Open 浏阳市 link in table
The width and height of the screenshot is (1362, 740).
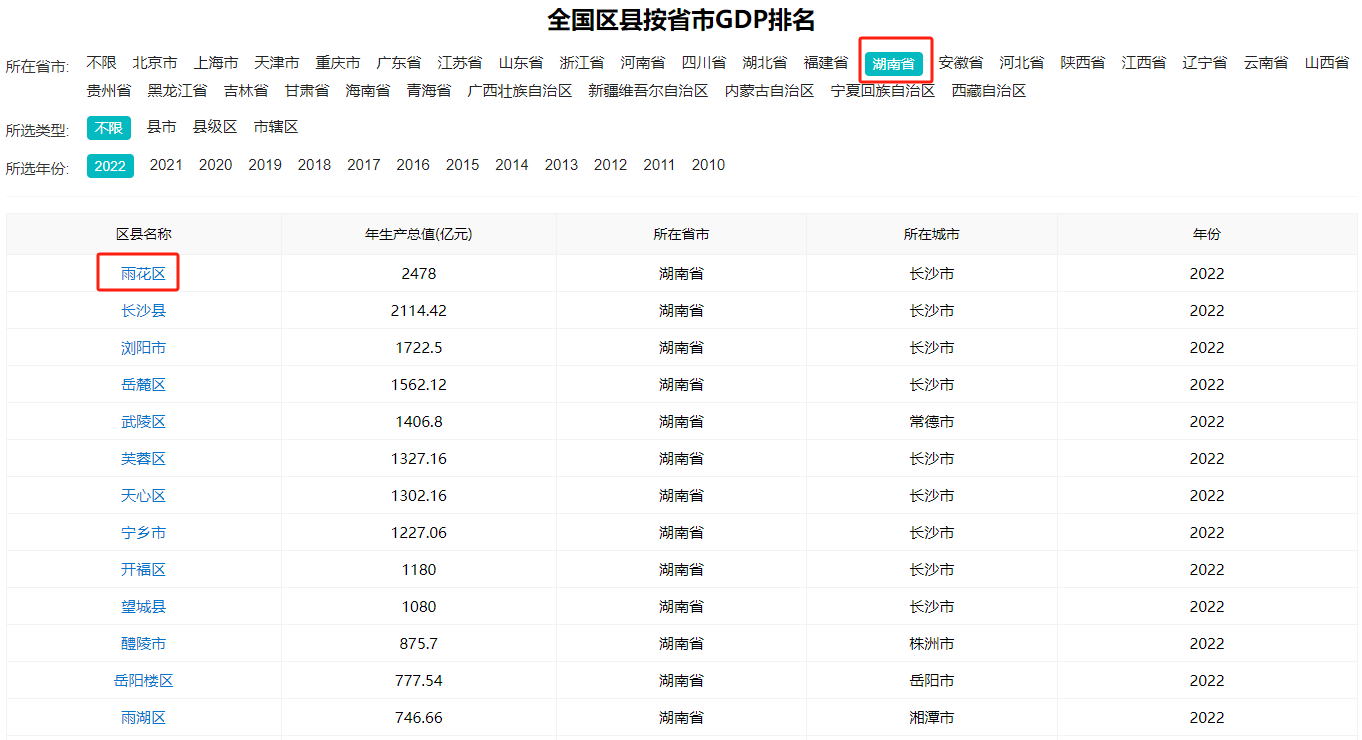[x=143, y=348]
